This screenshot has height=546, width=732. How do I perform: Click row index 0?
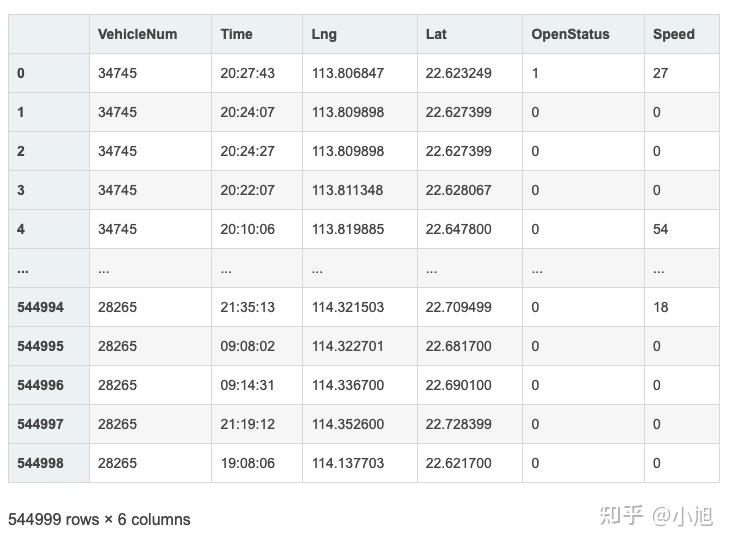coord(21,73)
